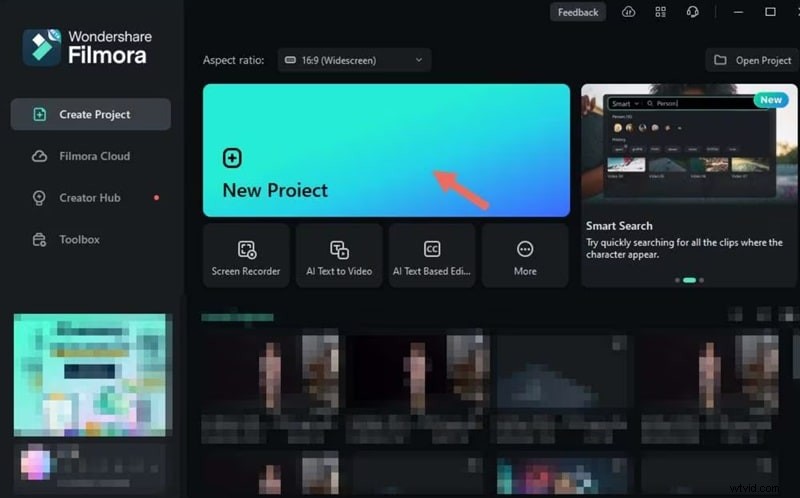Maximize the Filmora window
This screenshot has height=498, width=800.
pos(770,12)
